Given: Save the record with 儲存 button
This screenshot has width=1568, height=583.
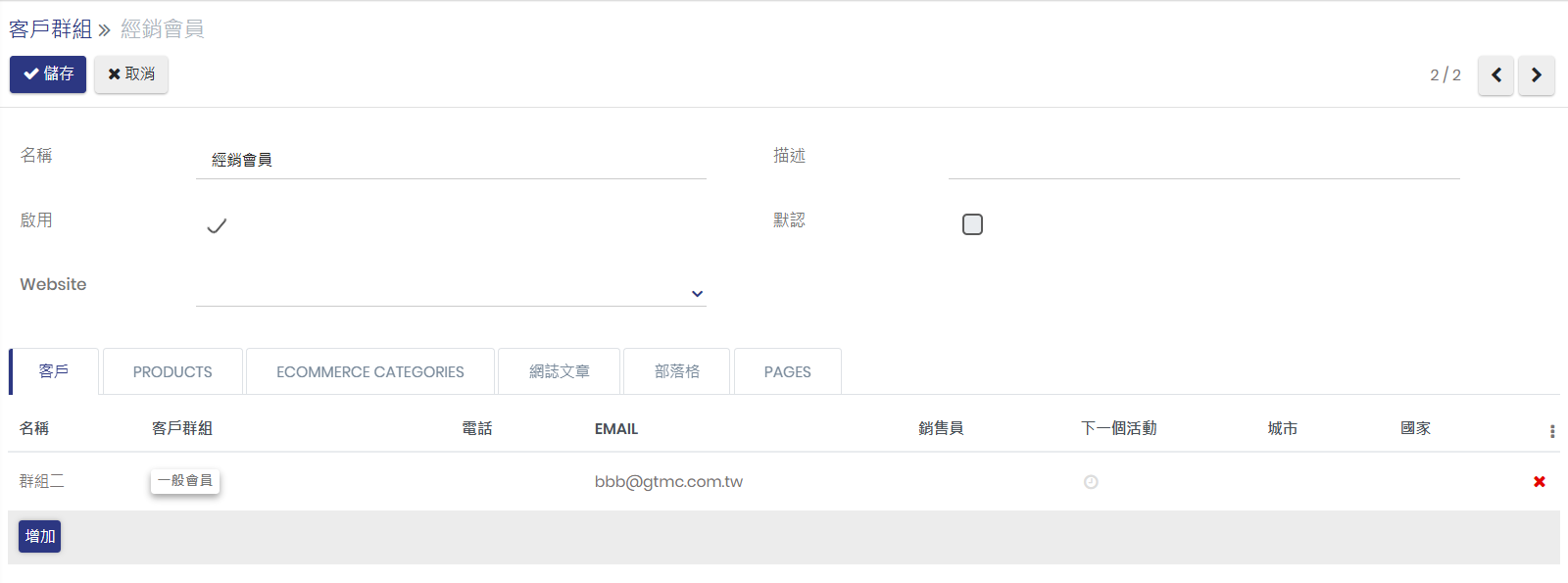Looking at the screenshot, I should 48,74.
